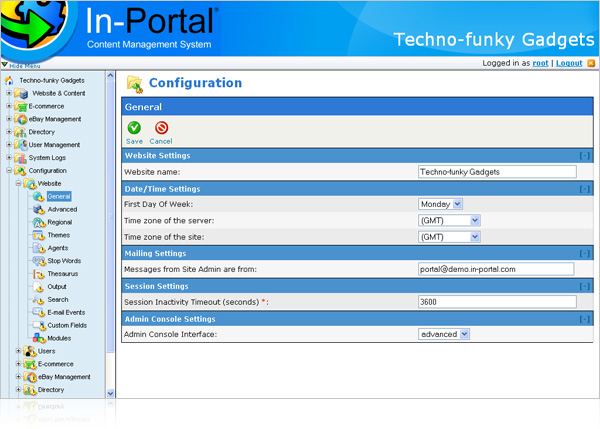Click the red Cancel icon

(161, 127)
